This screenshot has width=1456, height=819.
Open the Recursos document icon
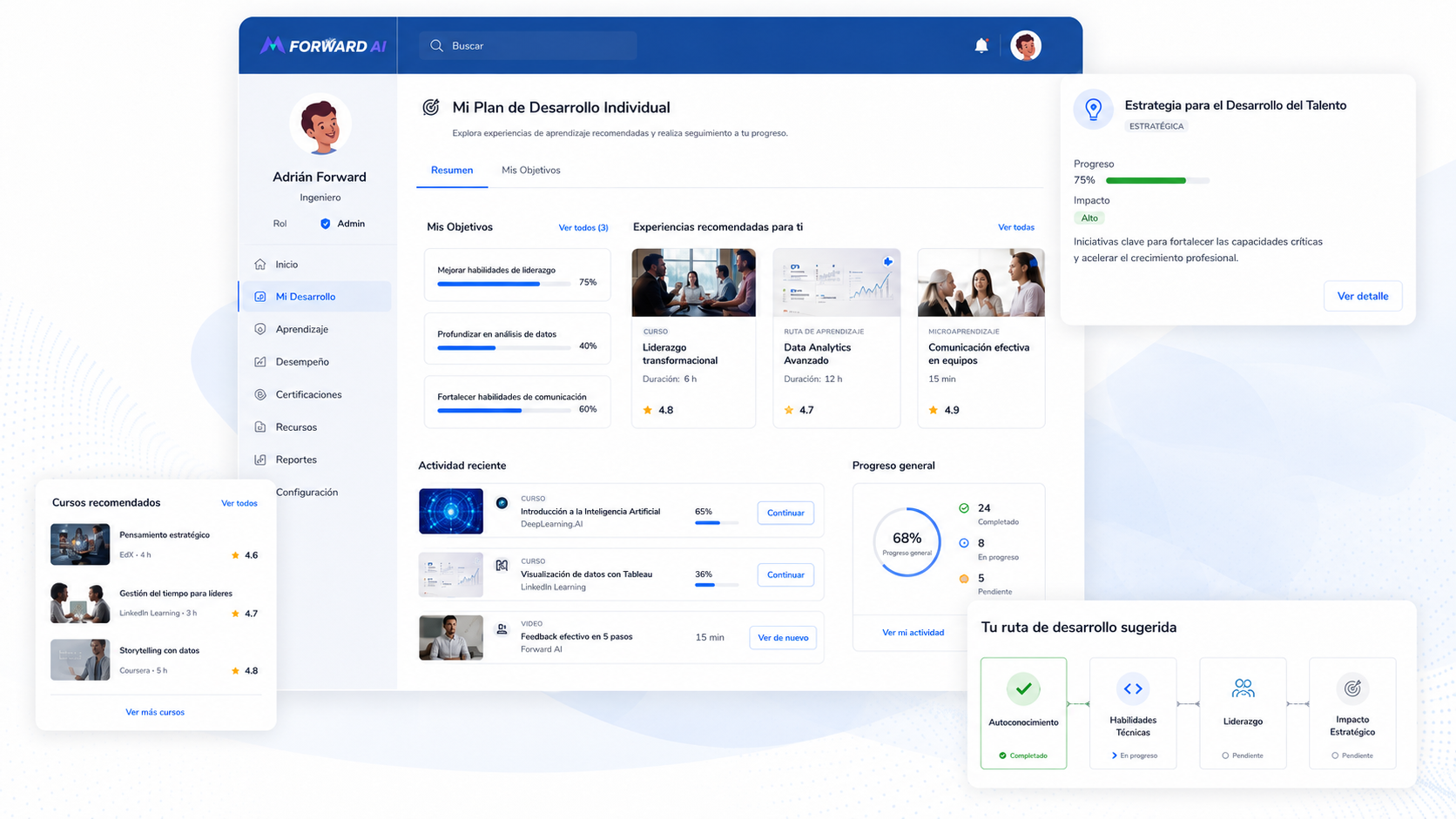coord(260,426)
